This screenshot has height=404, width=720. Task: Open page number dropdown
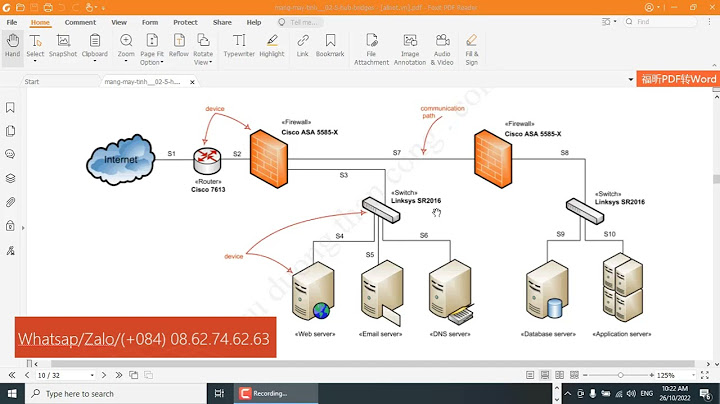click(x=92, y=375)
